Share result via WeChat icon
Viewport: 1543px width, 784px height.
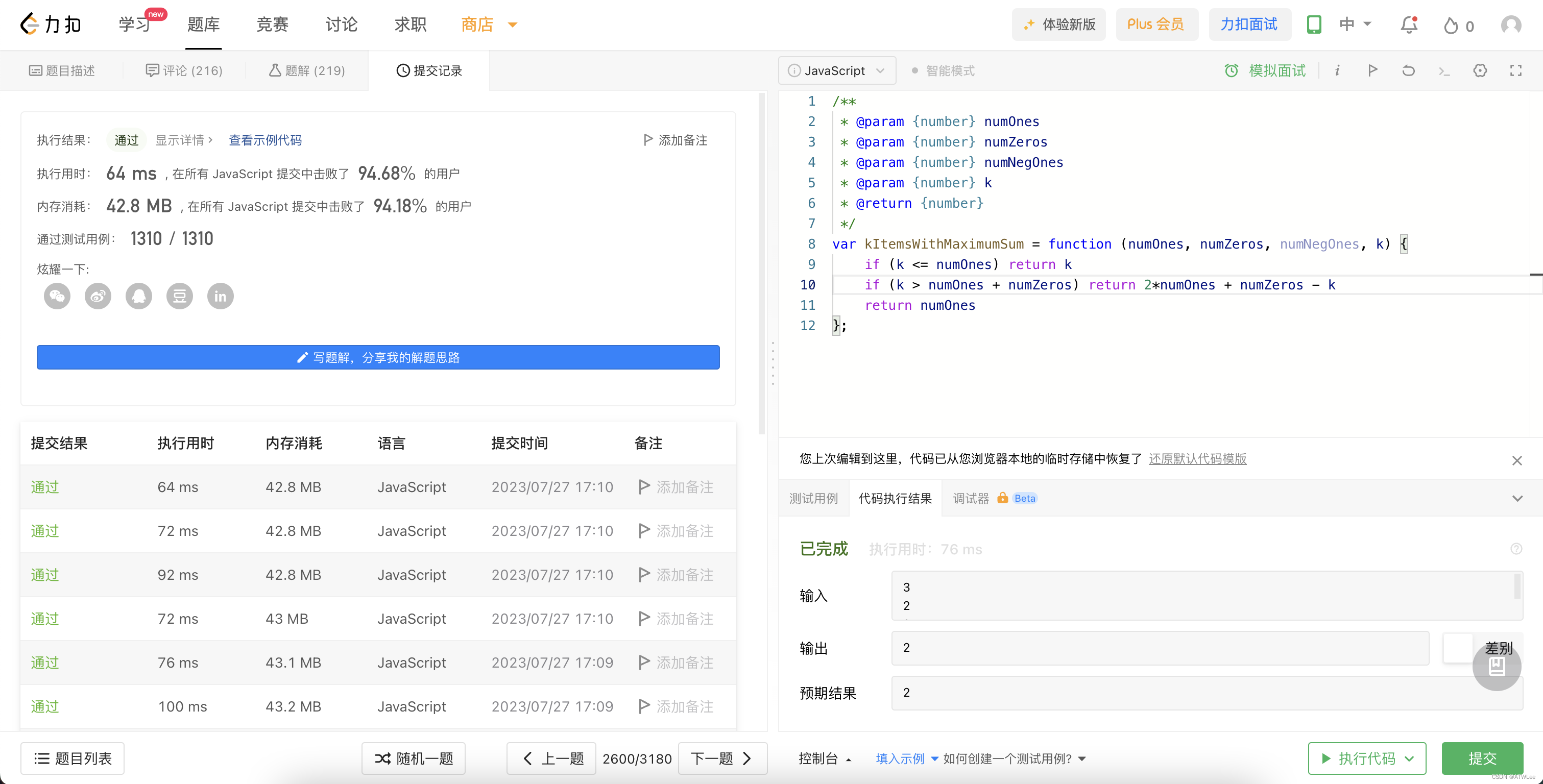57,296
